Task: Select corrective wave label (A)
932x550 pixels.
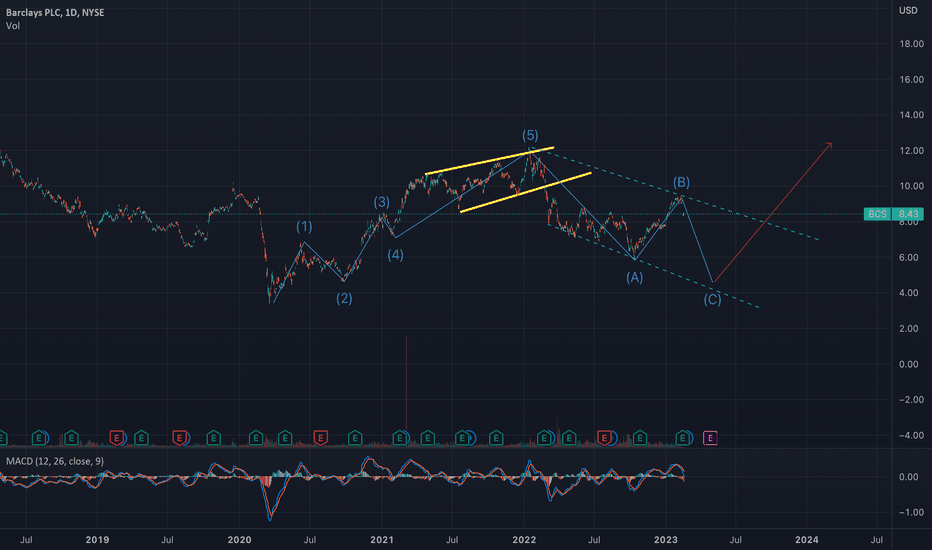Action: (634, 277)
